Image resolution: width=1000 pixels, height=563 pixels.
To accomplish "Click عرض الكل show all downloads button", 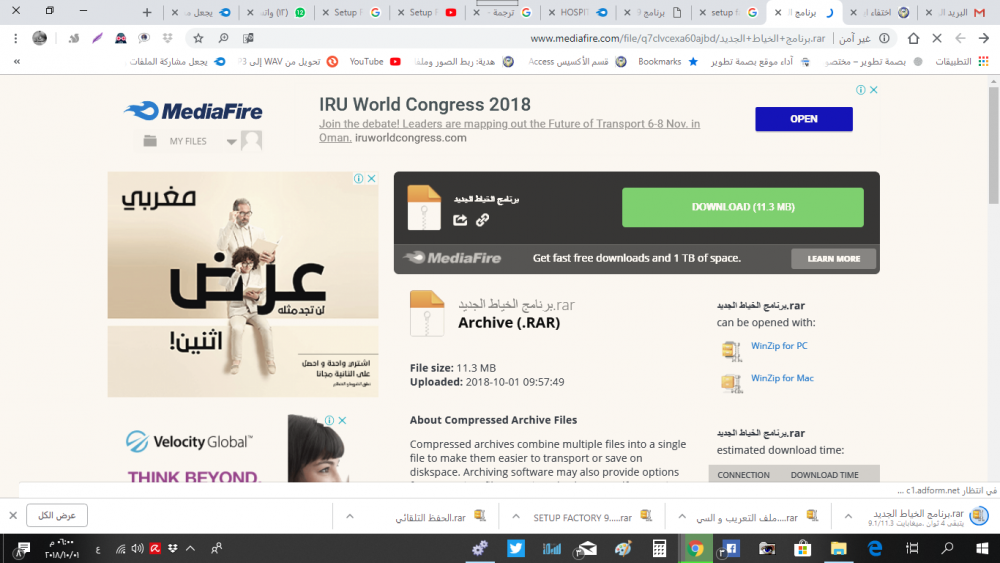I will [x=57, y=515].
